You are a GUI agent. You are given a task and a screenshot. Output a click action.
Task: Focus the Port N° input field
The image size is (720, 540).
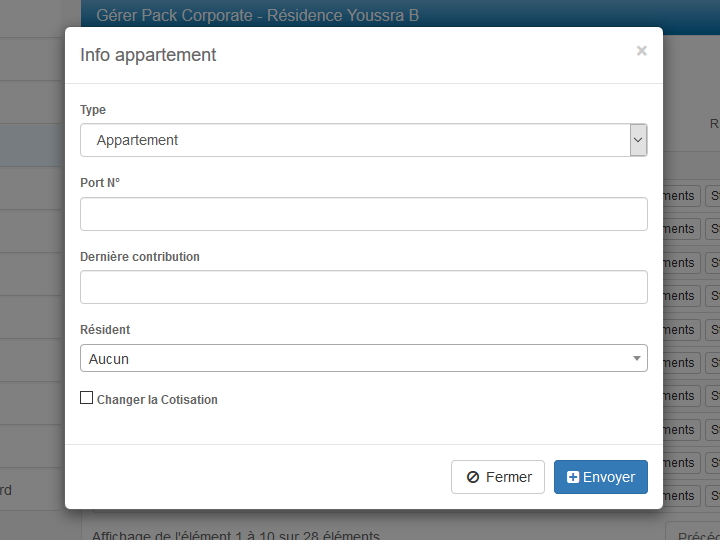pyautogui.click(x=363, y=214)
